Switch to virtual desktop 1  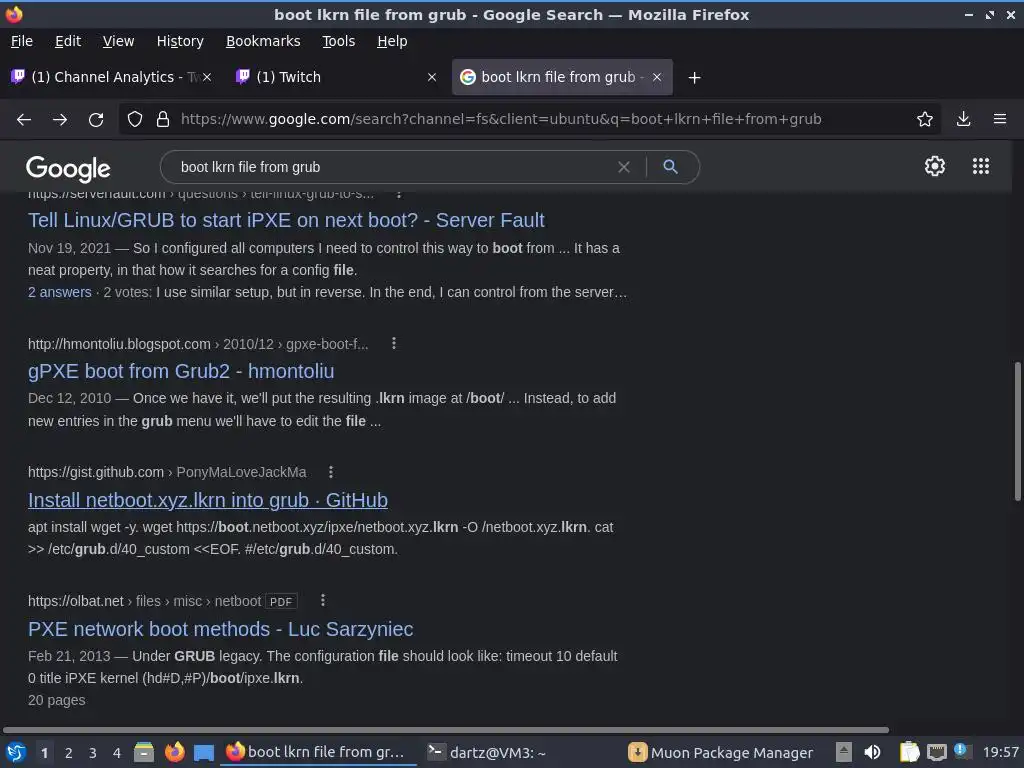pos(44,753)
